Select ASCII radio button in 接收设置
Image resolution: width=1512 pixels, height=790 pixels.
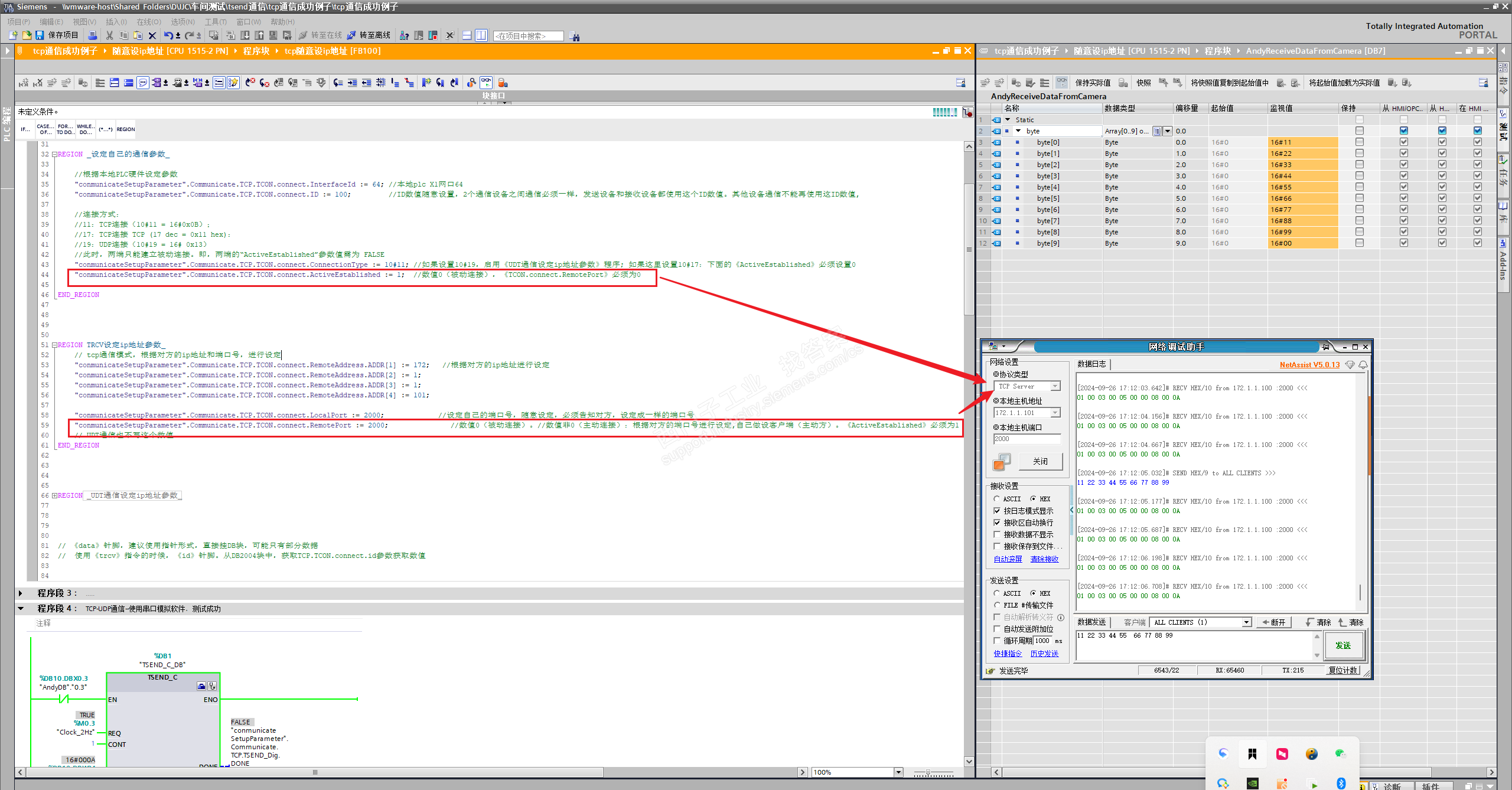pos(997,499)
